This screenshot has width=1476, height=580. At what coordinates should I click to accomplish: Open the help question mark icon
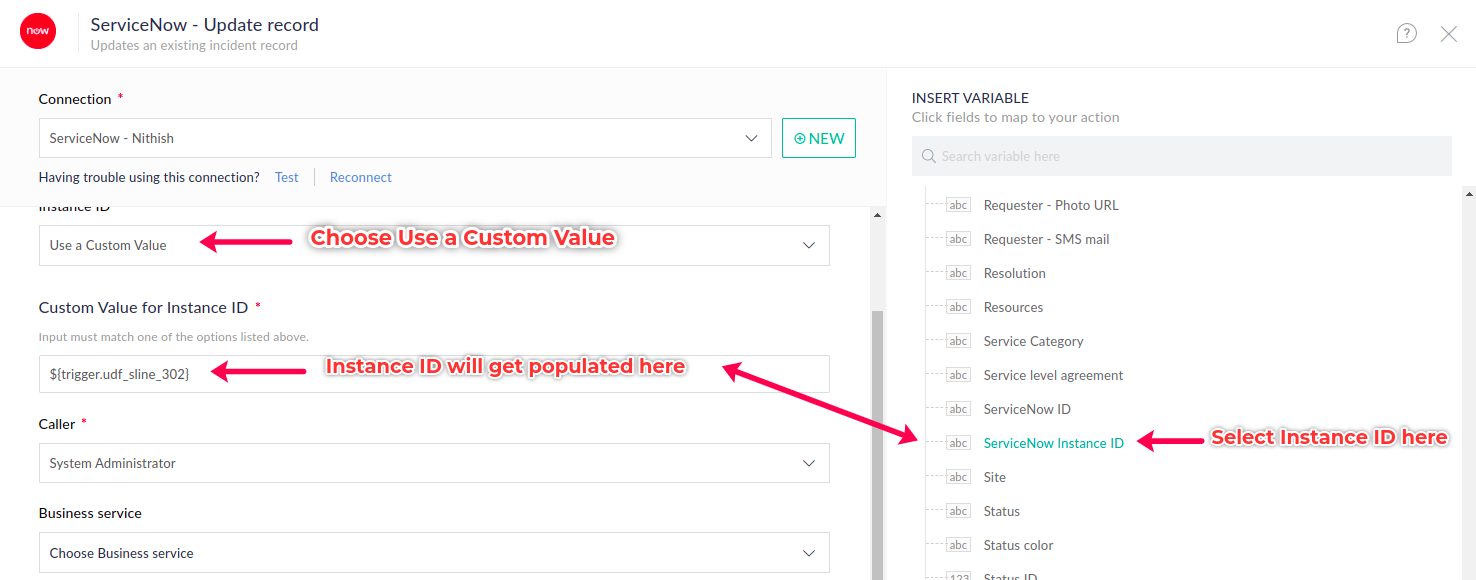pos(1406,34)
